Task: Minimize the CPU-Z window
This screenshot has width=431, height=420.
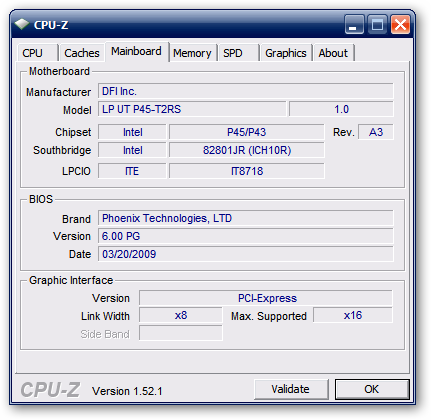Action: 354,24
